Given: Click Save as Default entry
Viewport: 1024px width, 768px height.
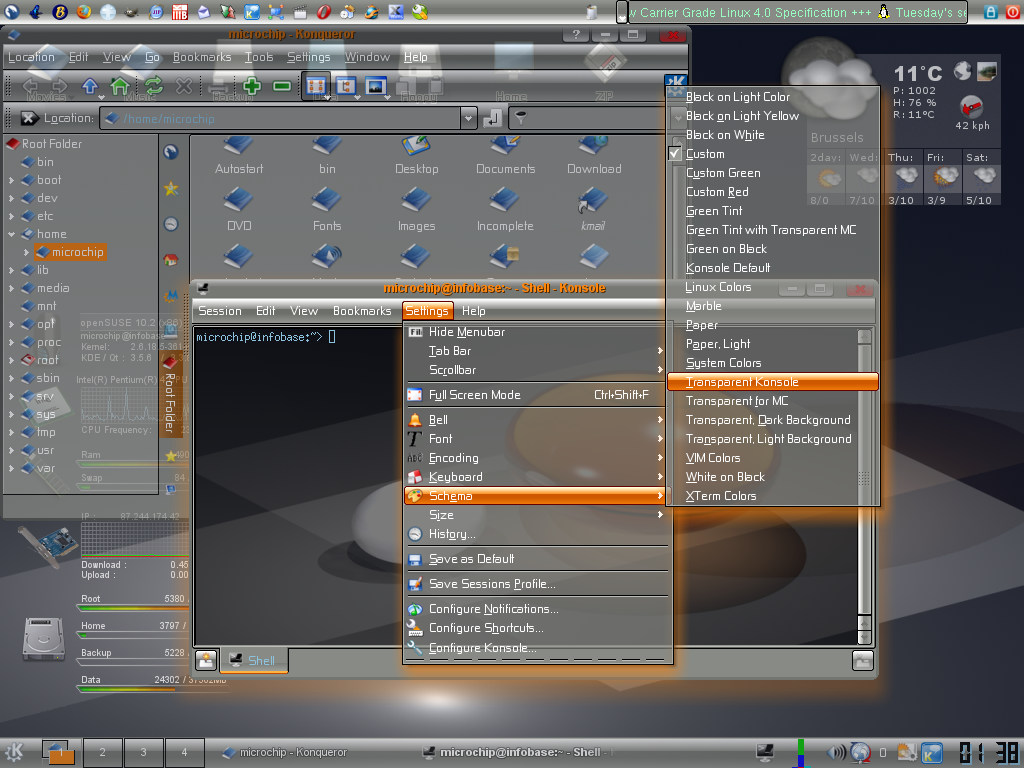Looking at the screenshot, I should [536, 559].
